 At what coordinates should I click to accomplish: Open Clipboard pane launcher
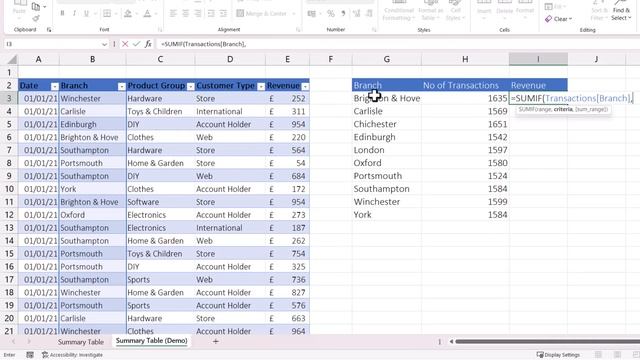(49, 30)
